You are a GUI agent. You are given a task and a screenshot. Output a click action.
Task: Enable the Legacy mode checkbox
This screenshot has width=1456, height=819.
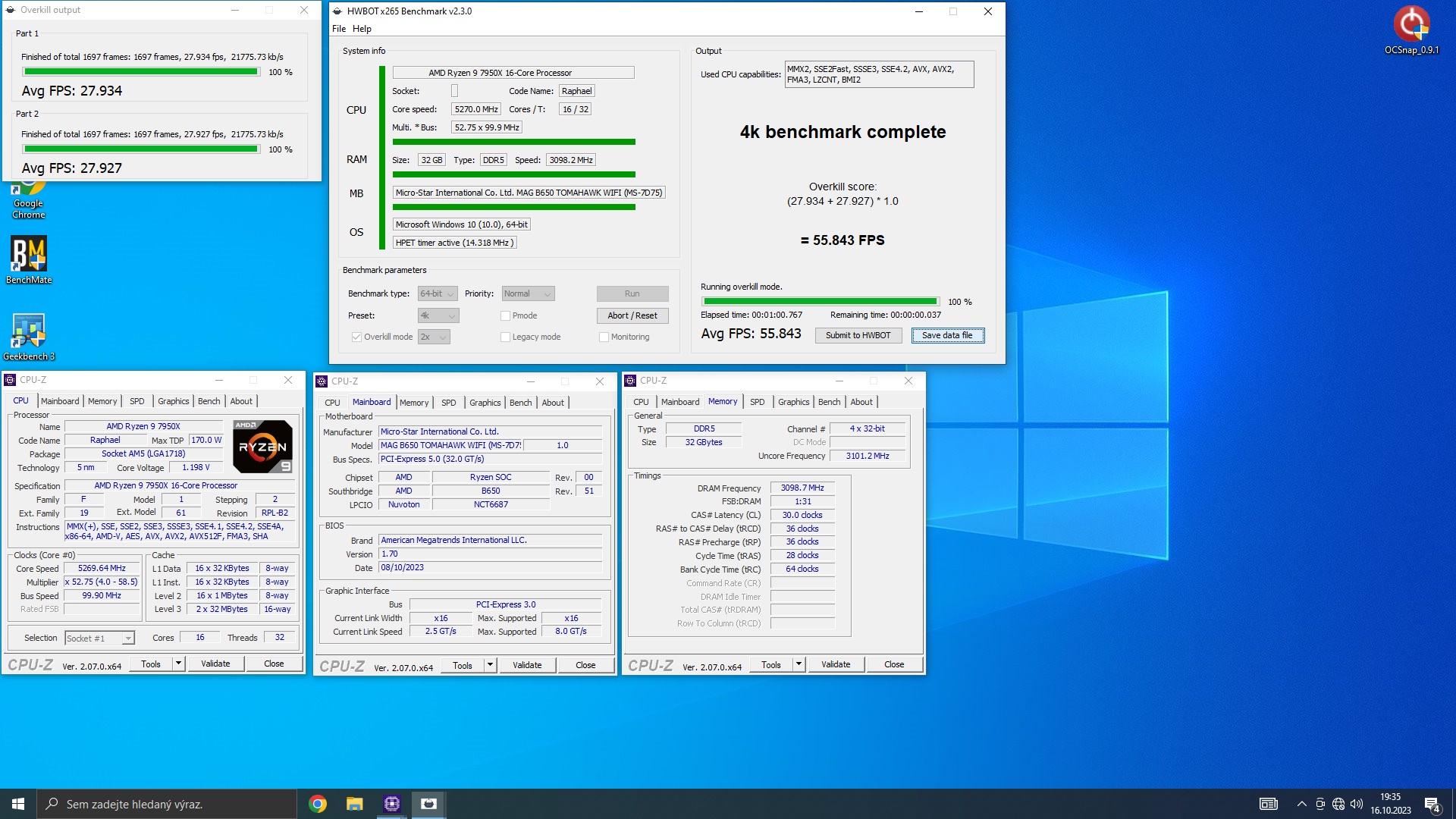pyautogui.click(x=505, y=337)
